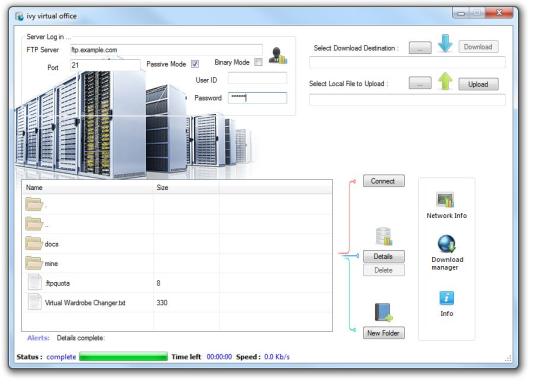
Task: Click the Password input field
Action: [257, 98]
